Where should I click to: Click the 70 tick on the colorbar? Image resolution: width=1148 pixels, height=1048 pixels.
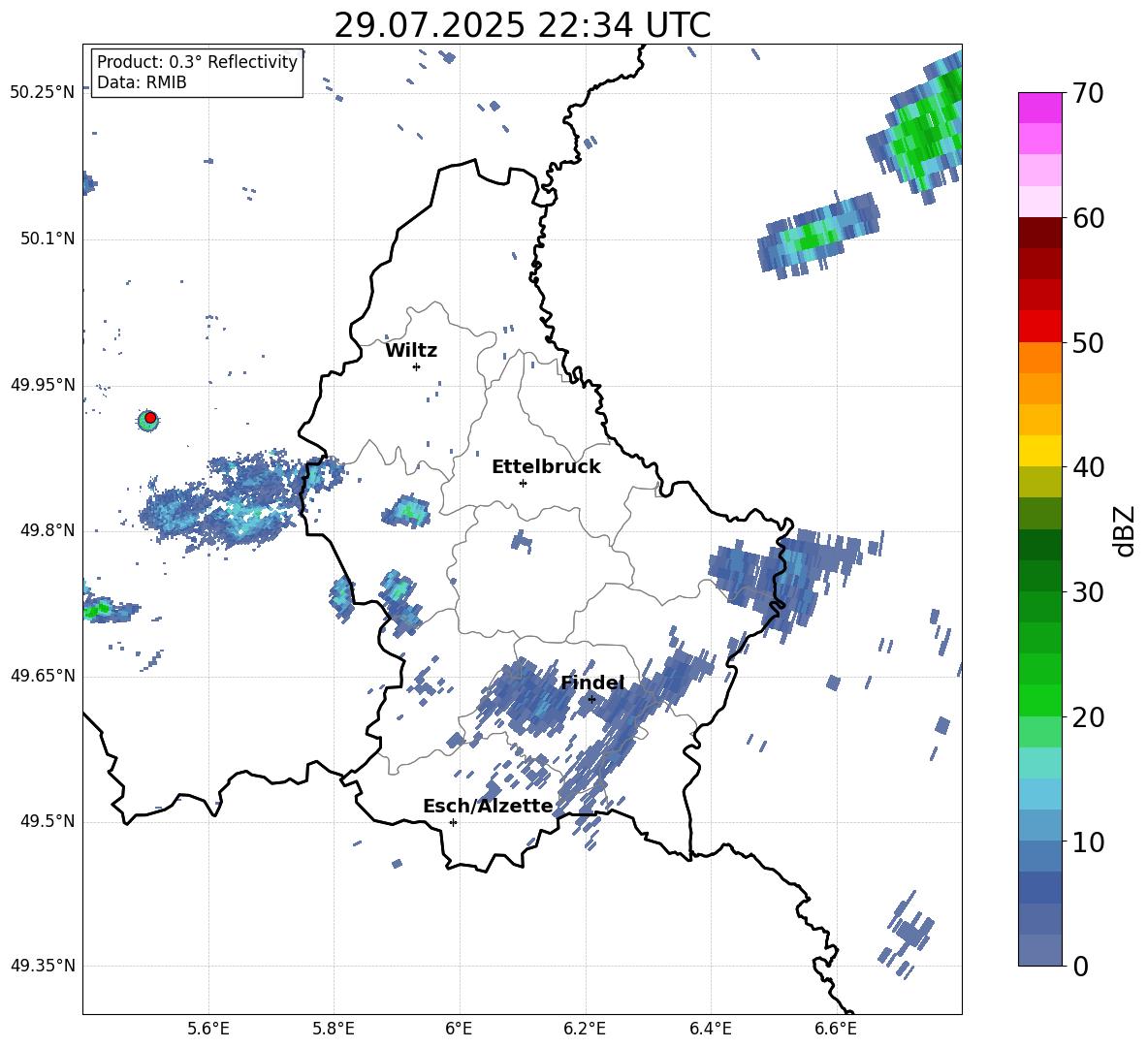1088,93
